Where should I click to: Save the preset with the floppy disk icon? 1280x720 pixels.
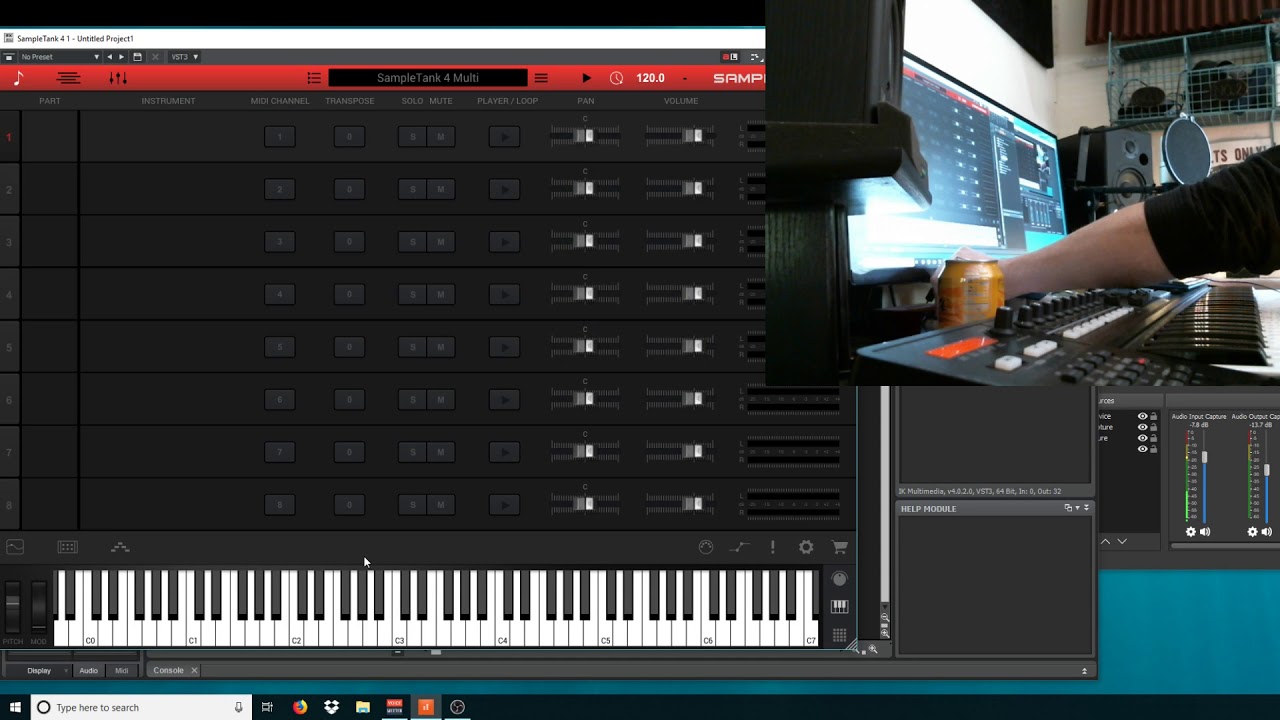[138, 57]
